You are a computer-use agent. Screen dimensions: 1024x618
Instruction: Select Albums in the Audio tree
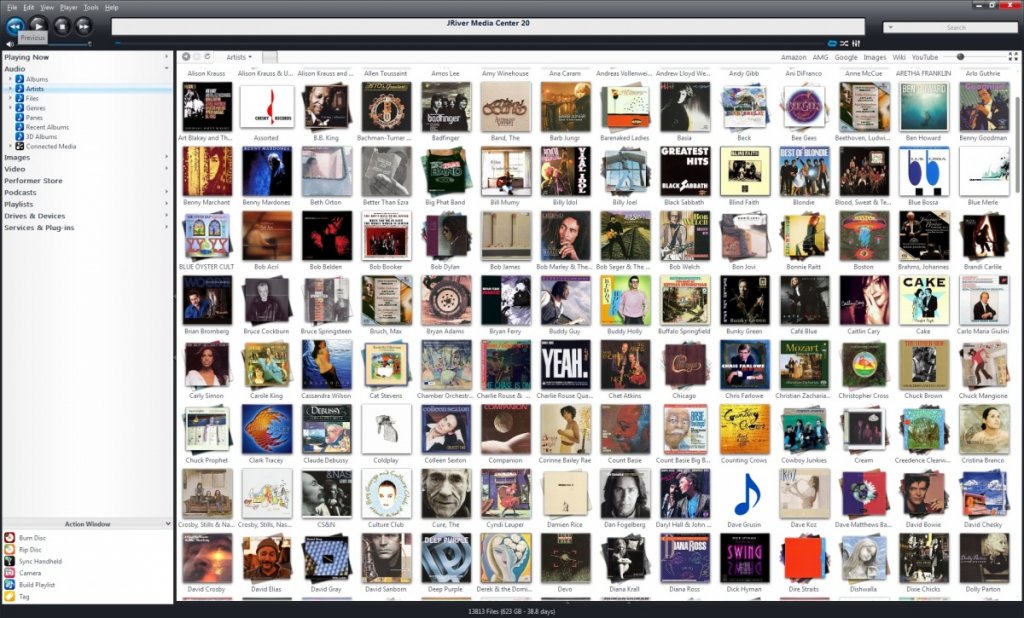(37, 79)
